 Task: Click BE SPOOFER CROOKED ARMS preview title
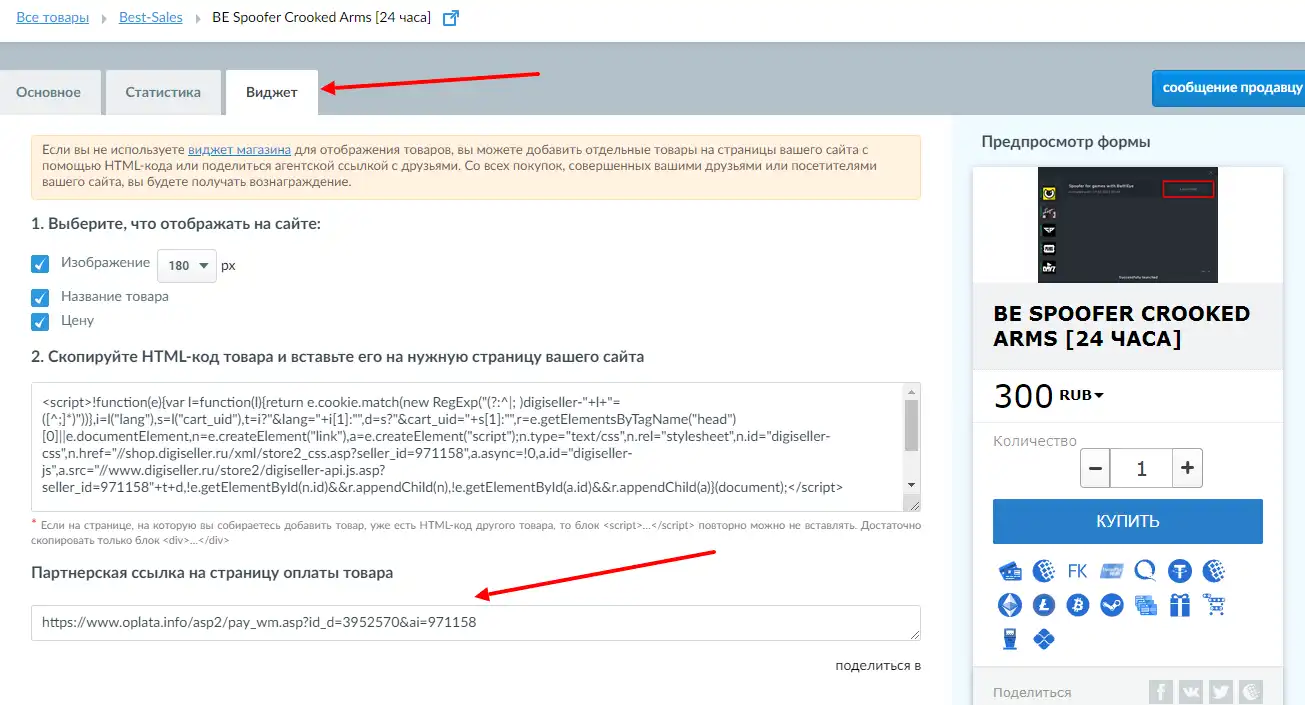[1122, 326]
